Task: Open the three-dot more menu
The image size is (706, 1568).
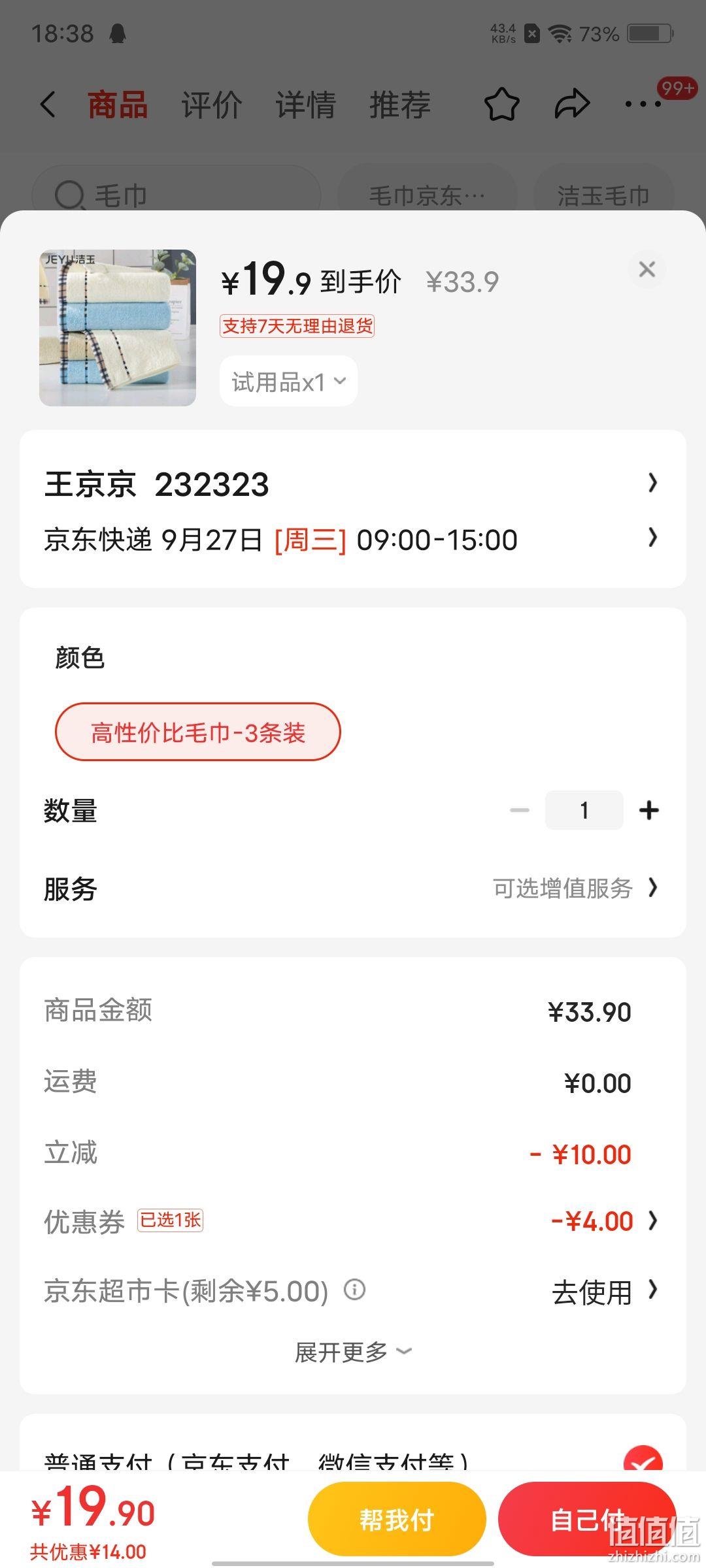Action: (x=643, y=105)
